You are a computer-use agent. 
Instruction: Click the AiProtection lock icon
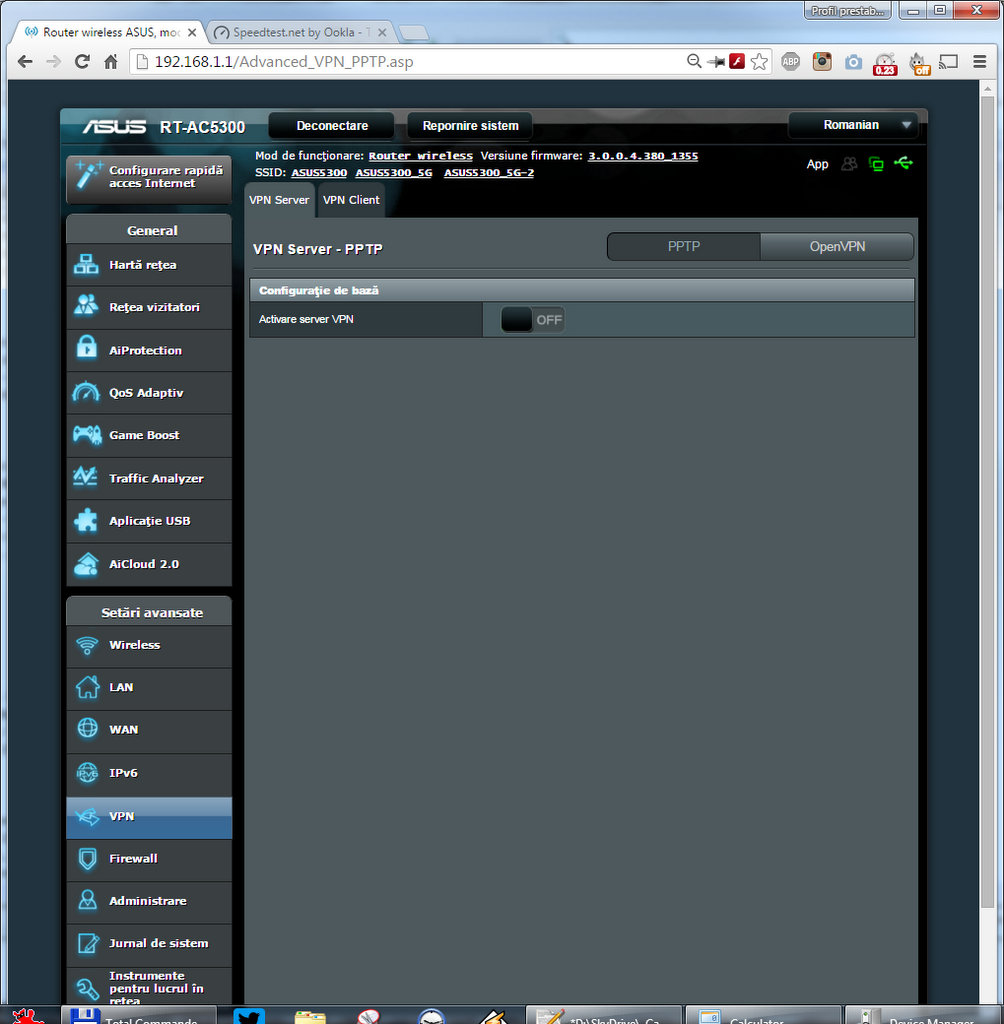pyautogui.click(x=87, y=350)
